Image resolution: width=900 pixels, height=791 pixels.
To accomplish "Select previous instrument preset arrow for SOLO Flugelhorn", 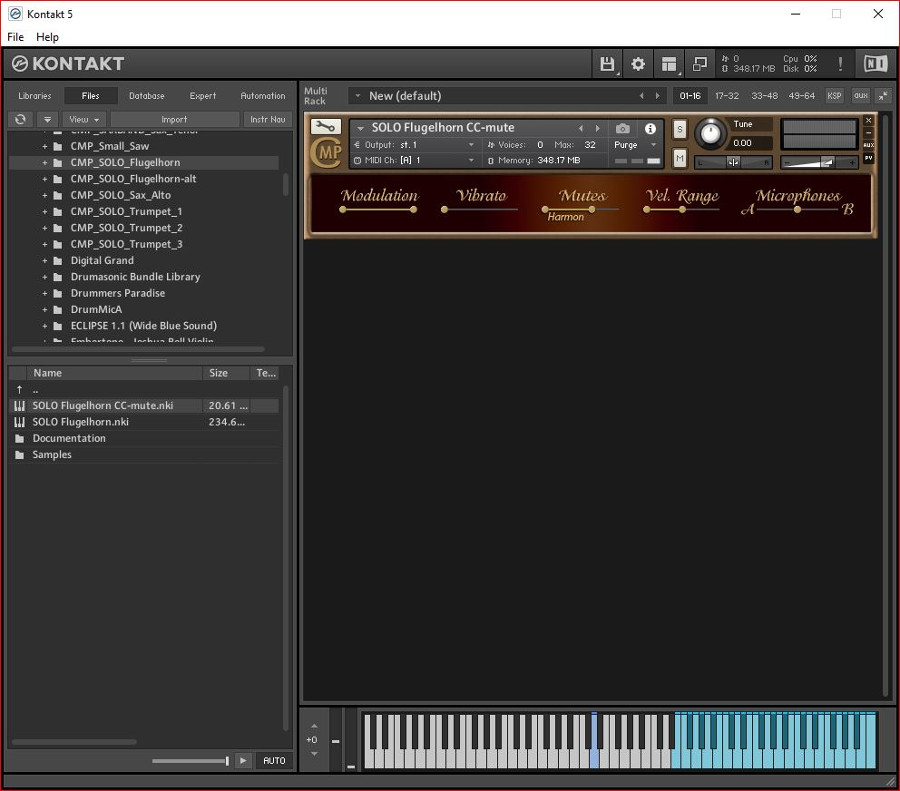I will (x=581, y=129).
